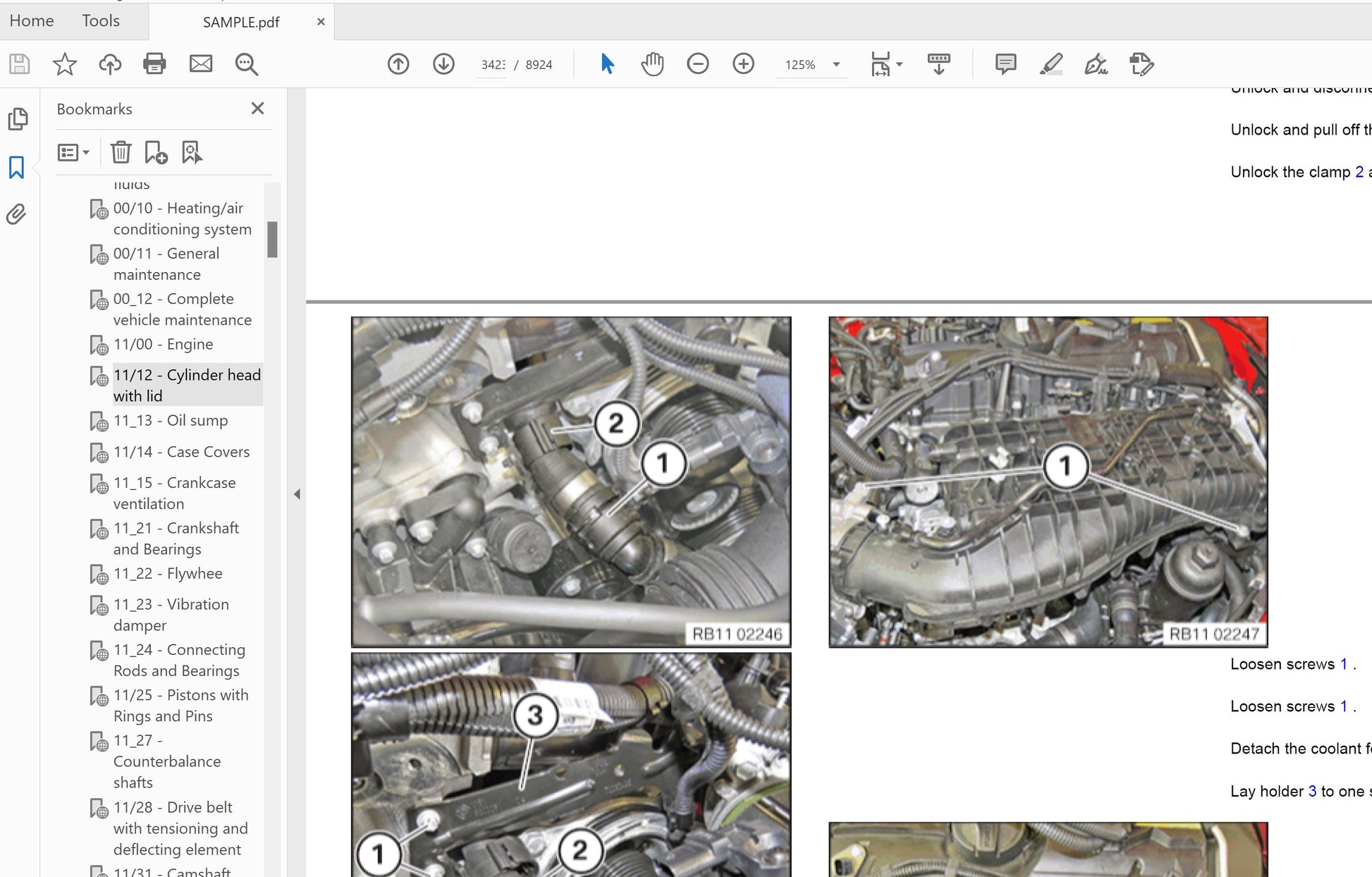Create a new bookmark

point(155,152)
